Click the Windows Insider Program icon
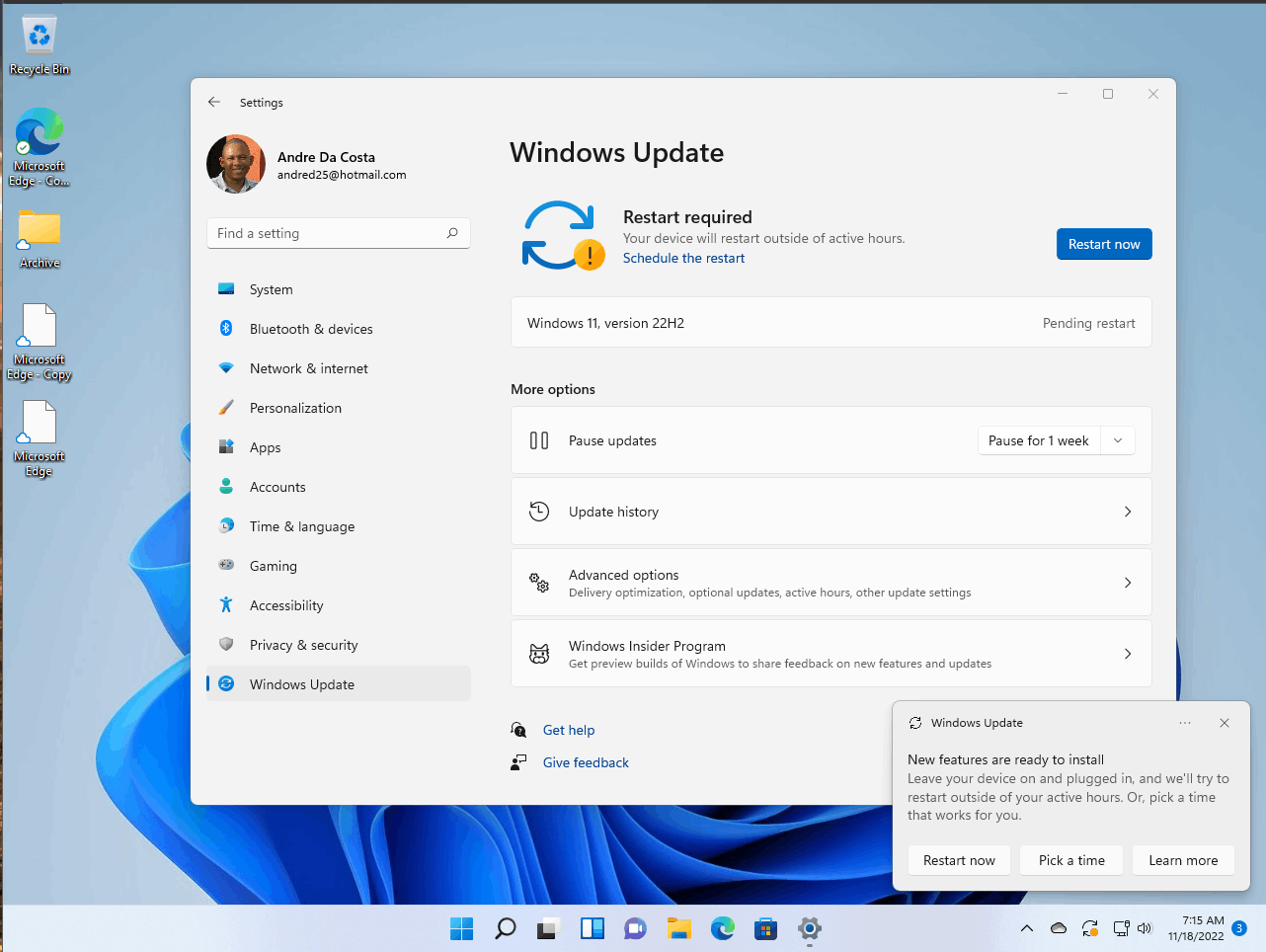The image size is (1266, 952). 539,654
